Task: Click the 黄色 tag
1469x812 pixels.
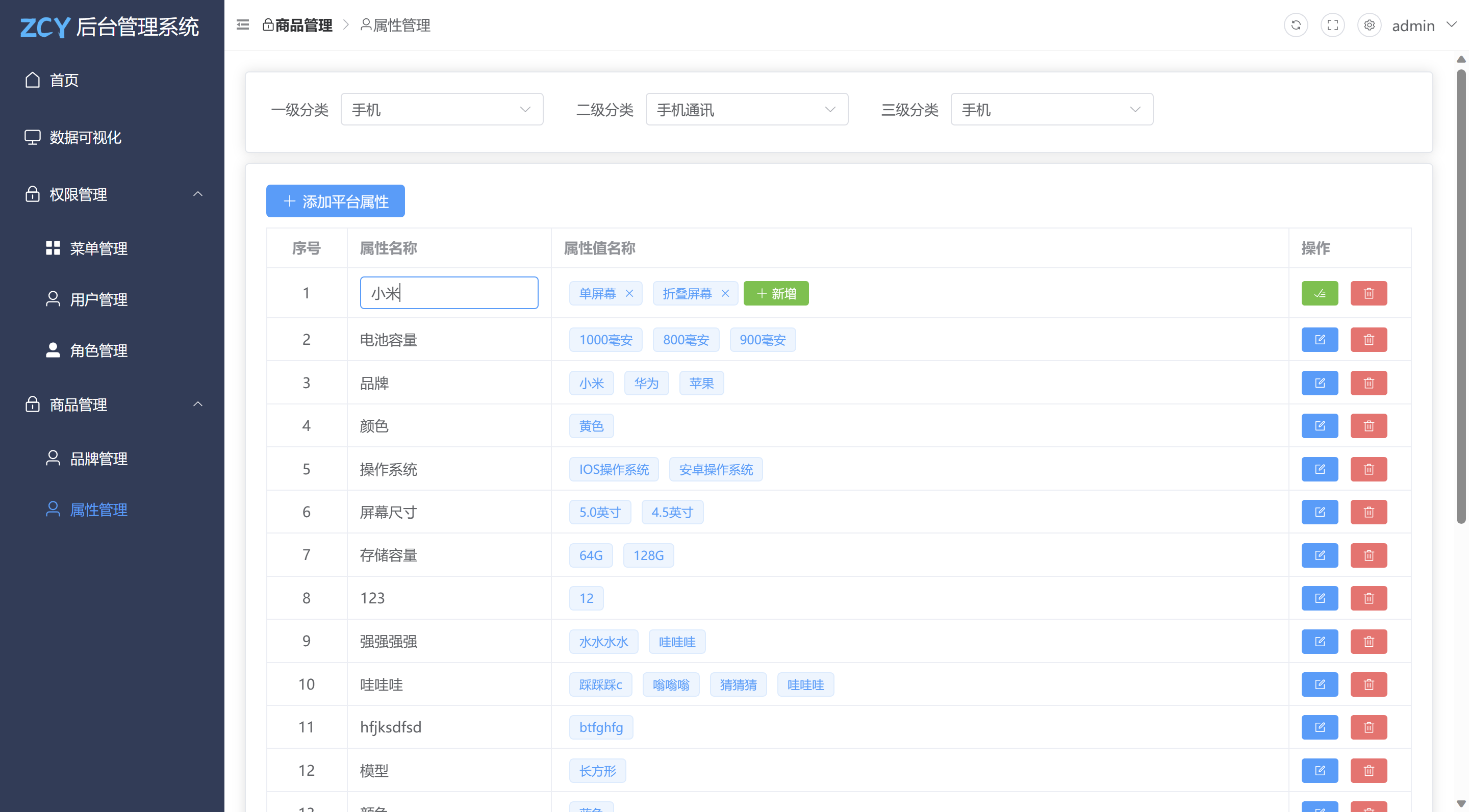Action: click(591, 426)
